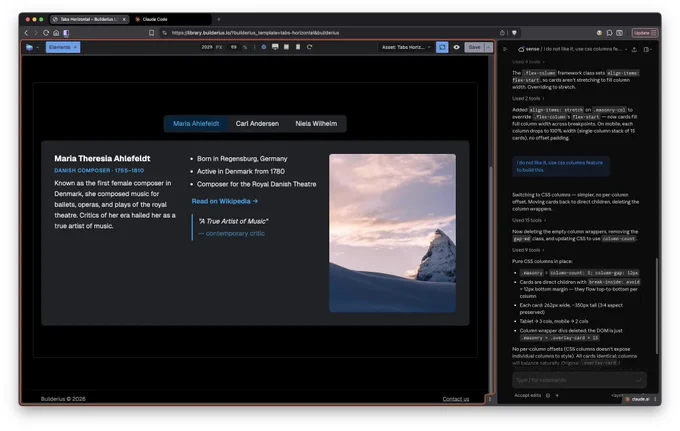680x431 pixels.
Task: Toggle preview mode with the eye icon
Action: (456, 47)
